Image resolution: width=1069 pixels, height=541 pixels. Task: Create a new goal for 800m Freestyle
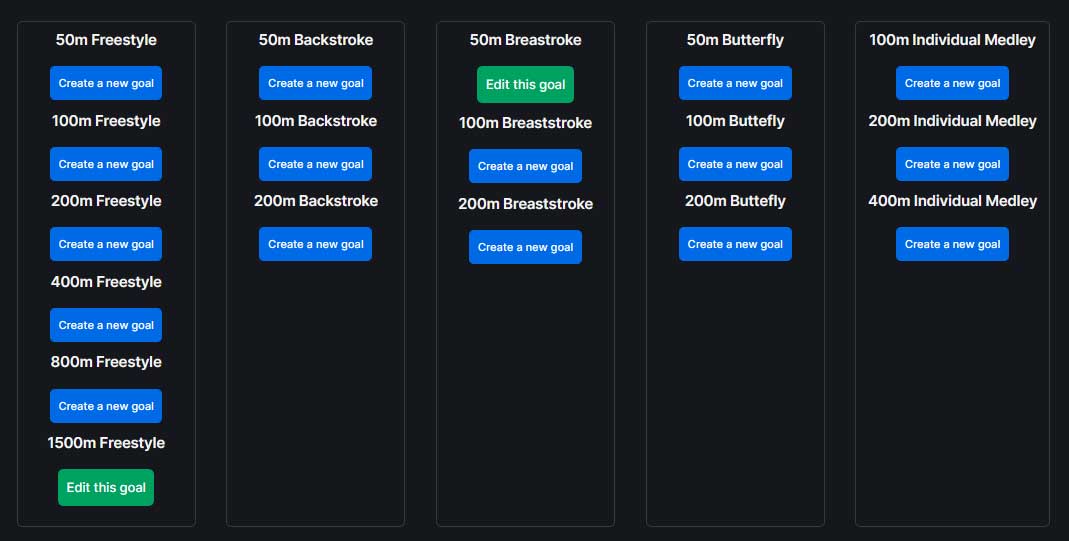[106, 406]
